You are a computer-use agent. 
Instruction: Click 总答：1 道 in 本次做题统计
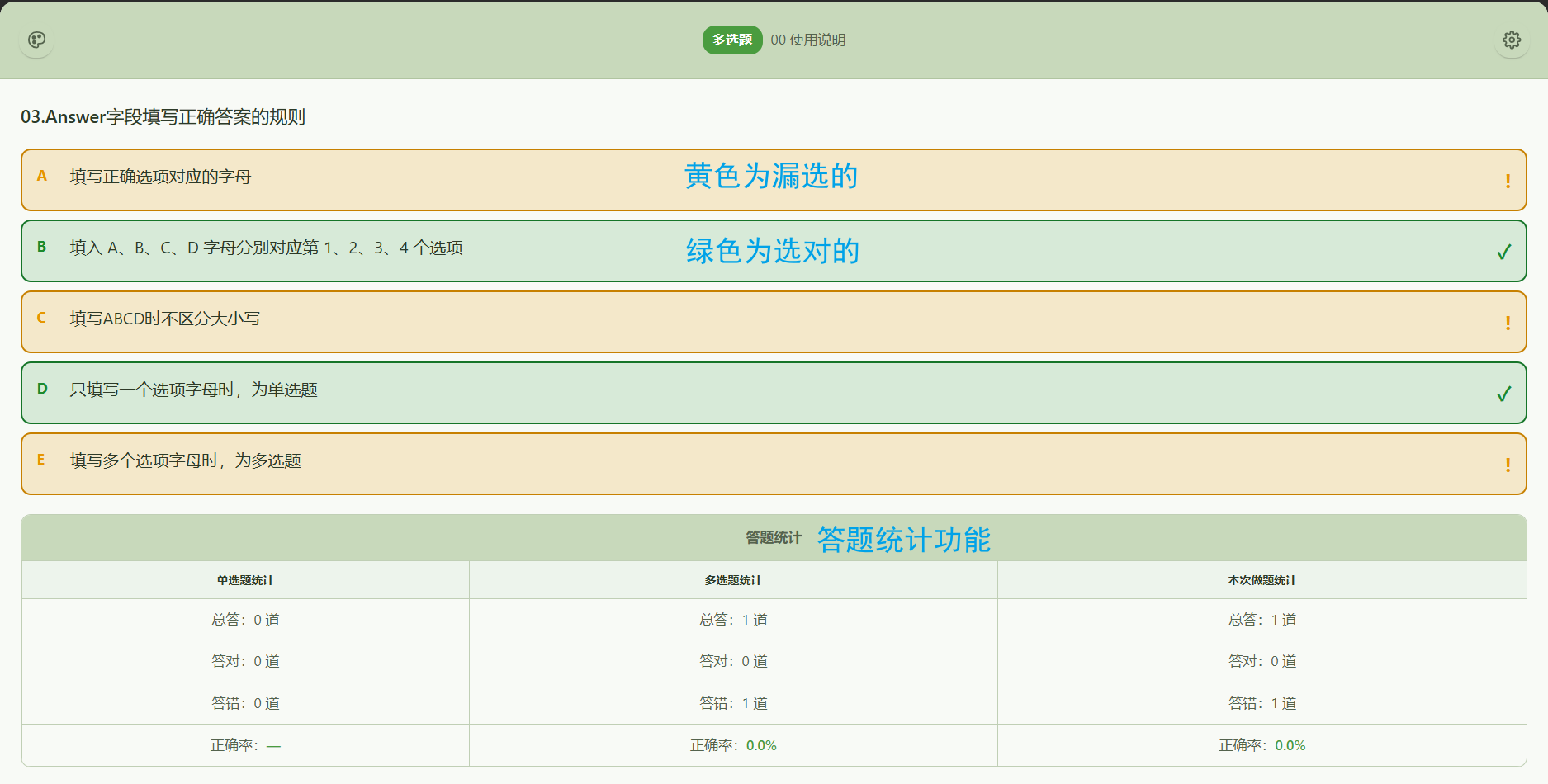click(1262, 620)
